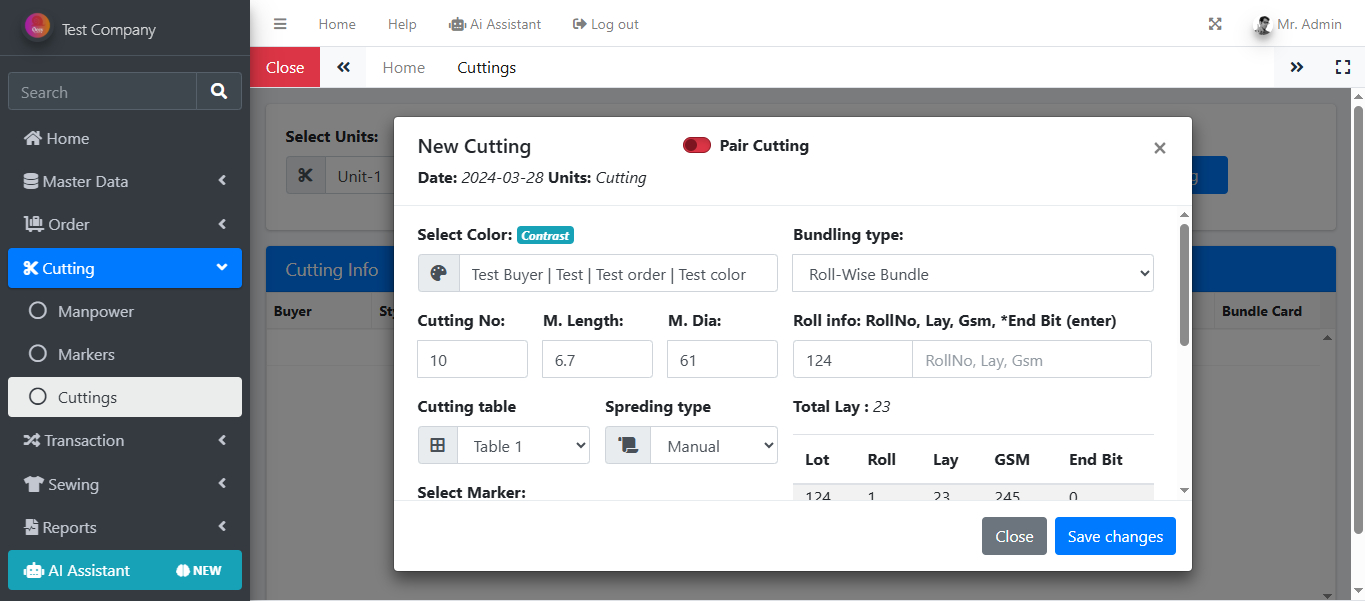Image resolution: width=1365 pixels, height=601 pixels.
Task: Open the Bundling type dropdown
Action: click(973, 274)
